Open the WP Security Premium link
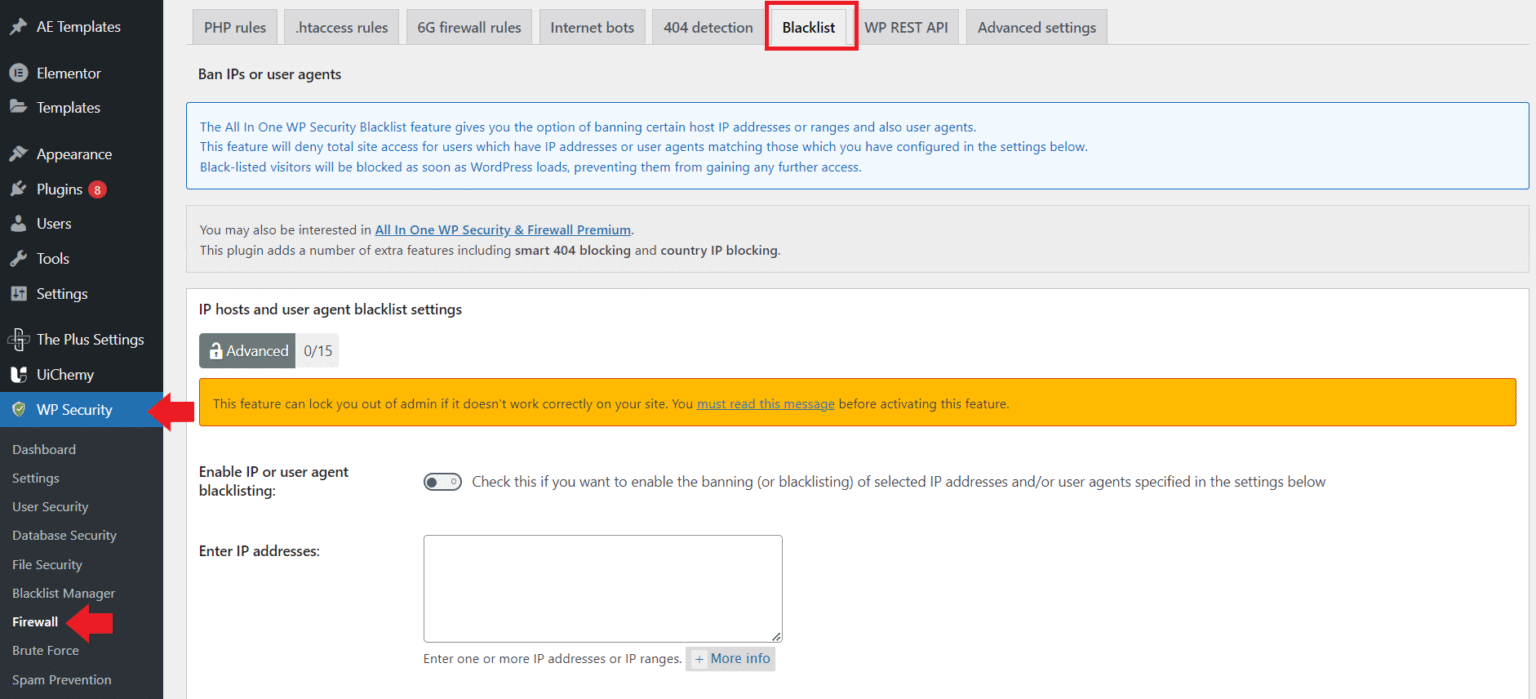This screenshot has height=699, width=1536. click(x=503, y=229)
